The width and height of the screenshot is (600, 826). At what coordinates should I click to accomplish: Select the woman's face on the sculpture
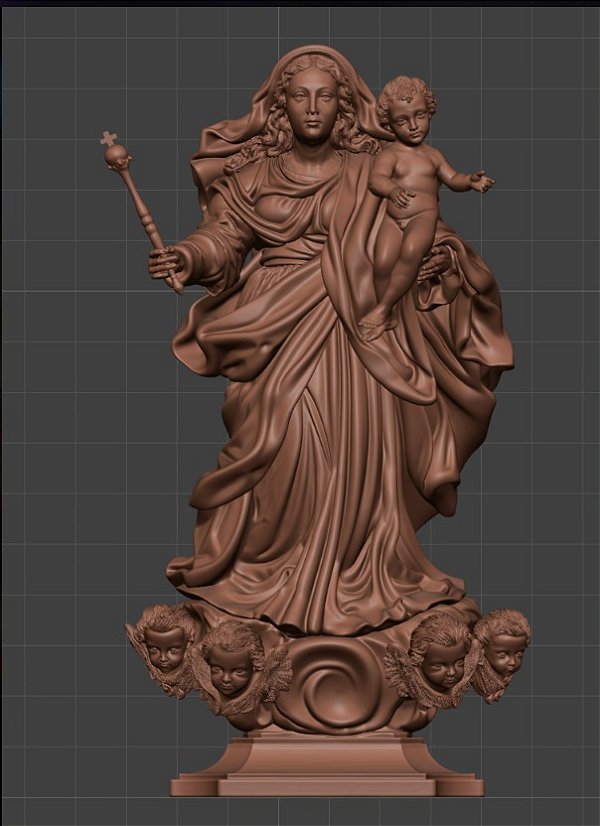click(x=312, y=104)
